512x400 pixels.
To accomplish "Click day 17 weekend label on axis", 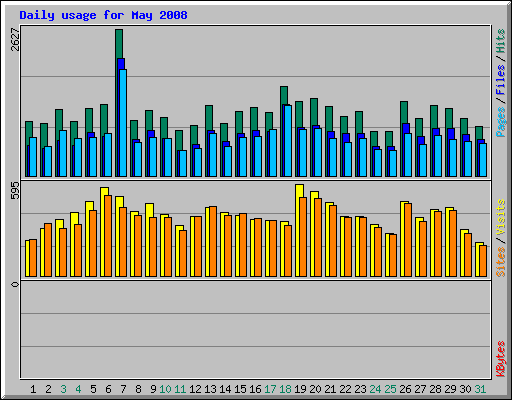I will [x=270, y=389].
